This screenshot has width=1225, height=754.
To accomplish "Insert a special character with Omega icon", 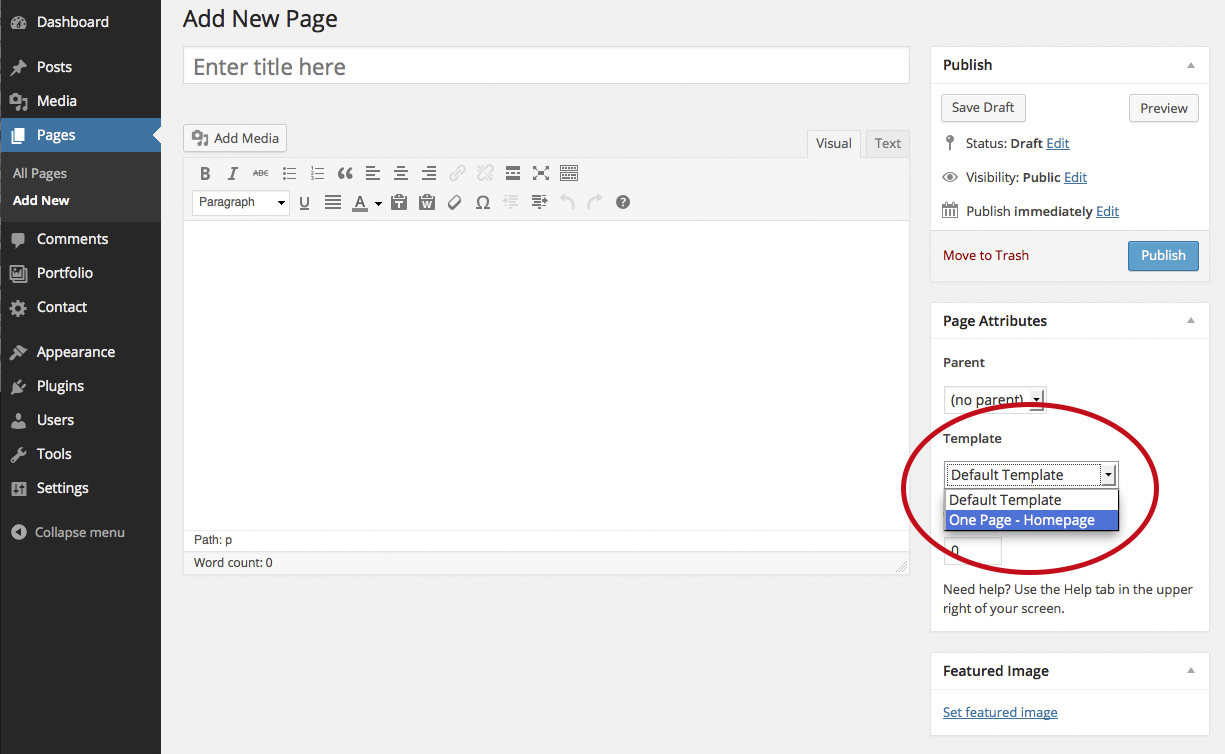I will pos(482,202).
